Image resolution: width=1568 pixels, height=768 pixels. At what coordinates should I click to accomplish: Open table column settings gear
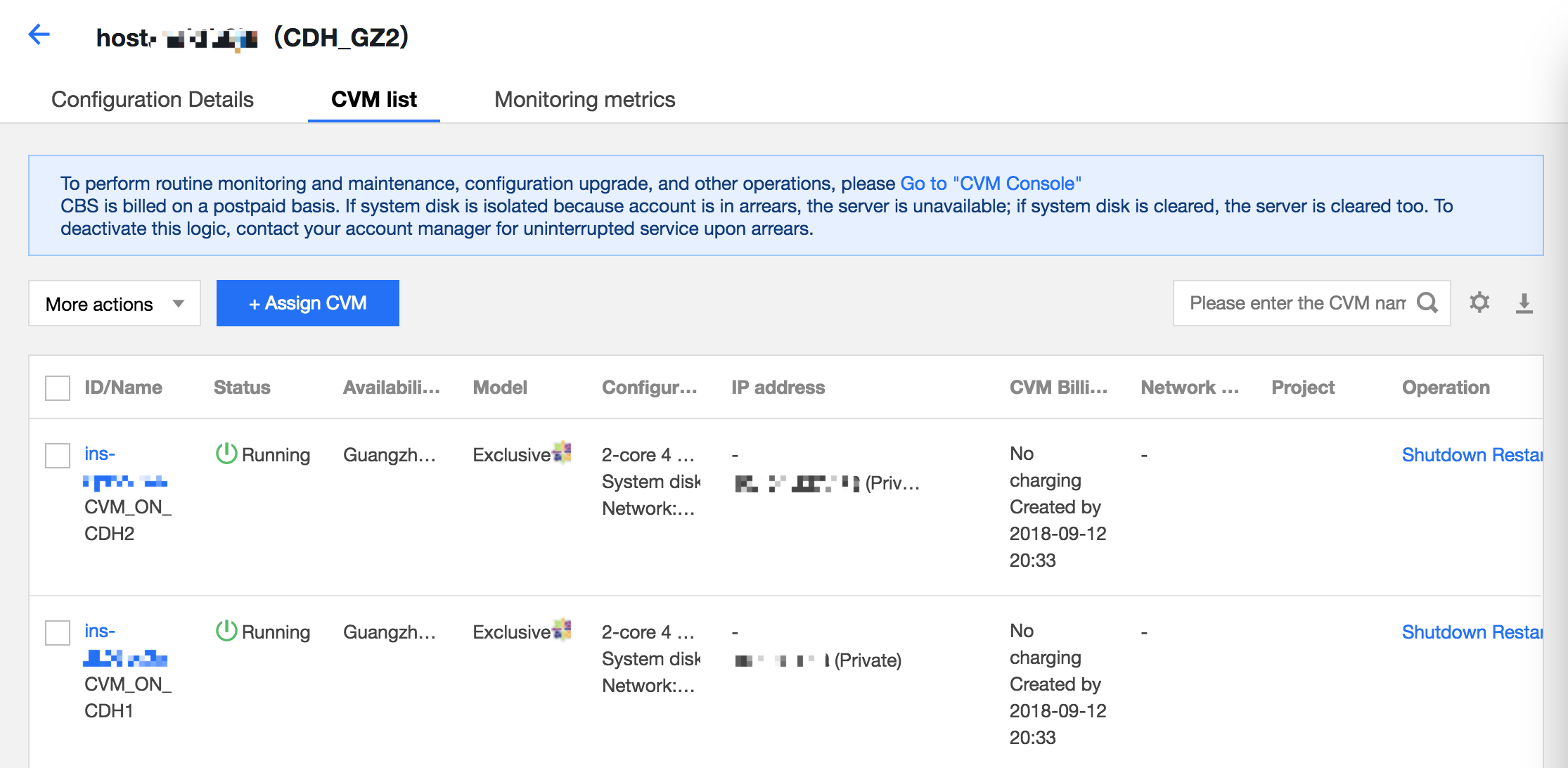(x=1479, y=302)
